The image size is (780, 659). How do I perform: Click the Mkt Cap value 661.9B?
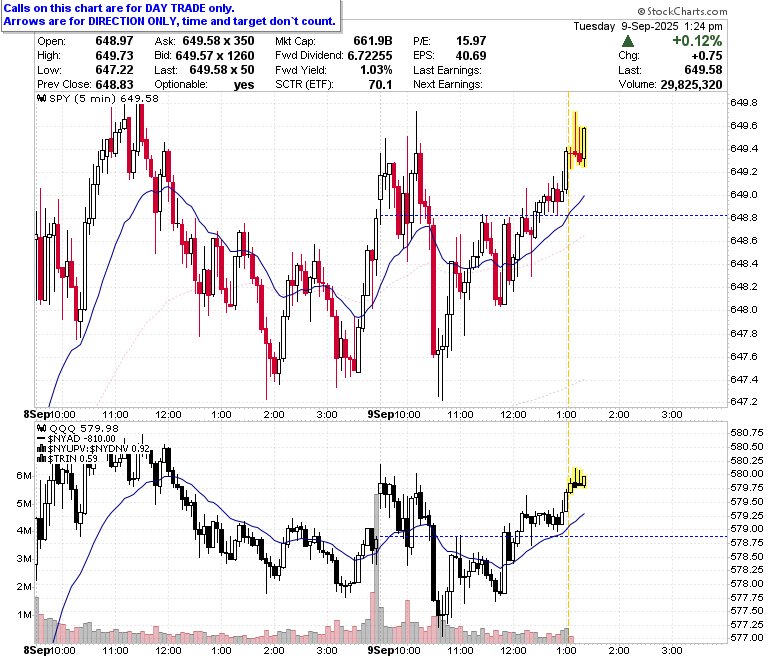(x=373, y=41)
